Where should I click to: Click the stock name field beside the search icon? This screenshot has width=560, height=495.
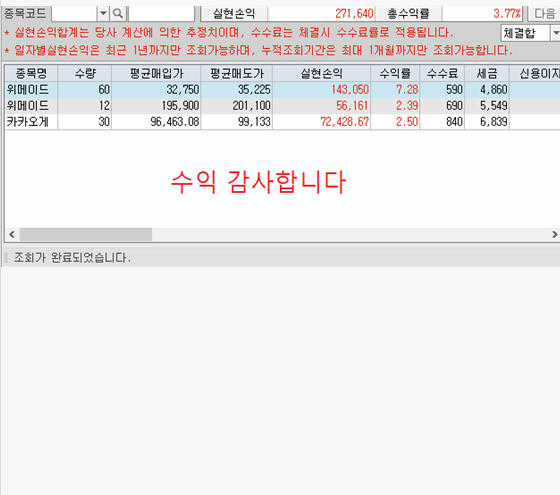(161, 14)
